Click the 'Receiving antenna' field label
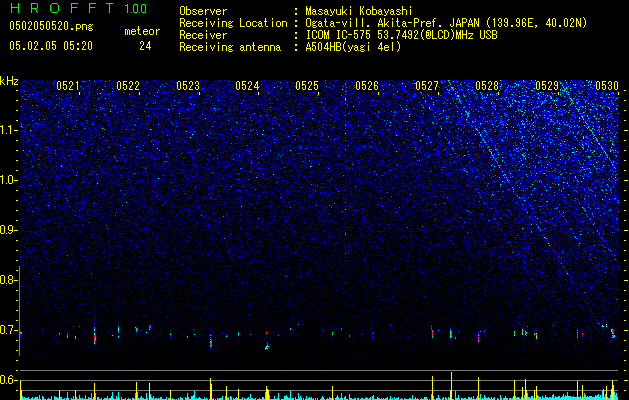This screenshot has height=400, width=629. coord(230,47)
